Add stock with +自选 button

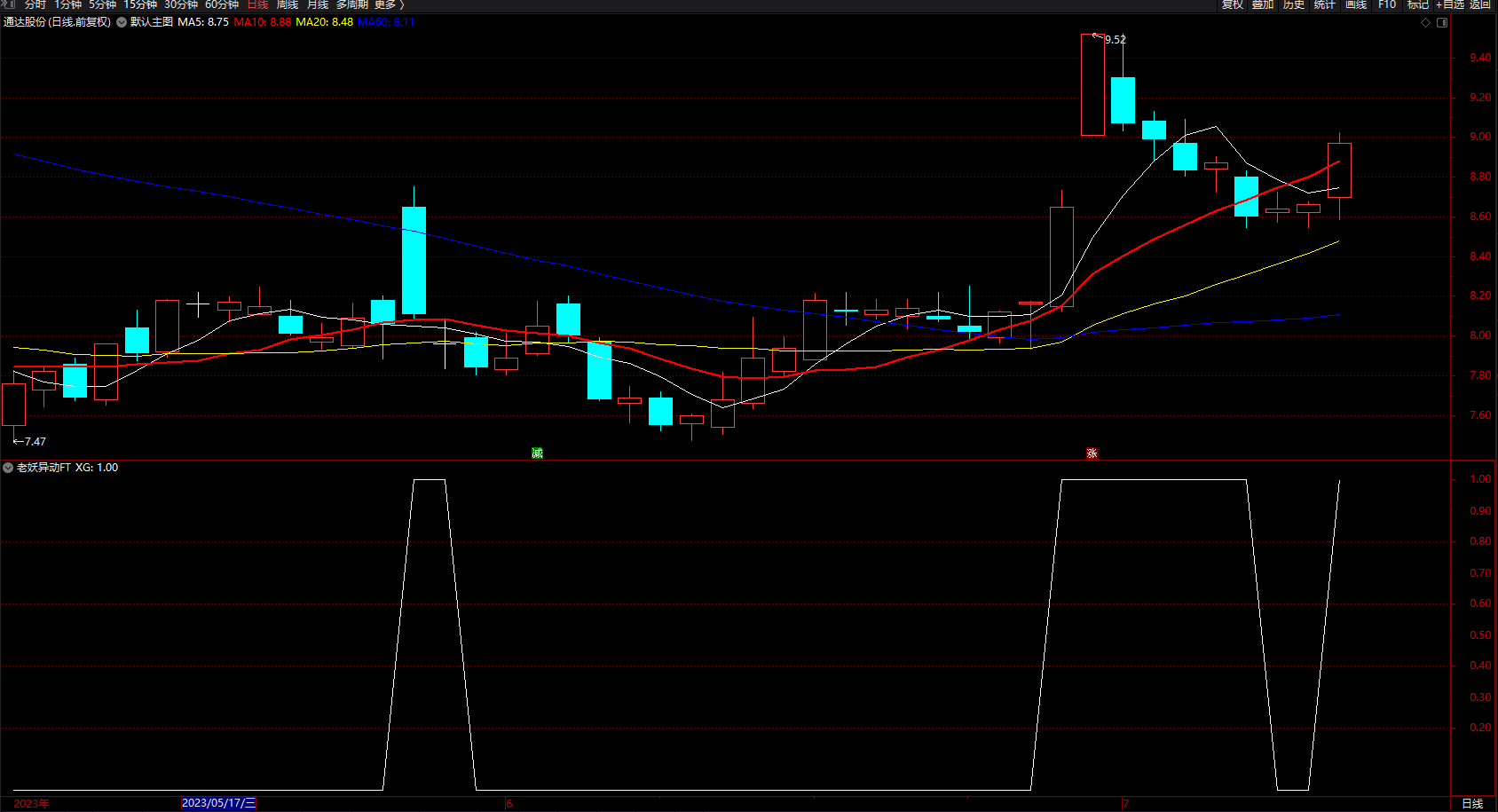coord(1450,4)
